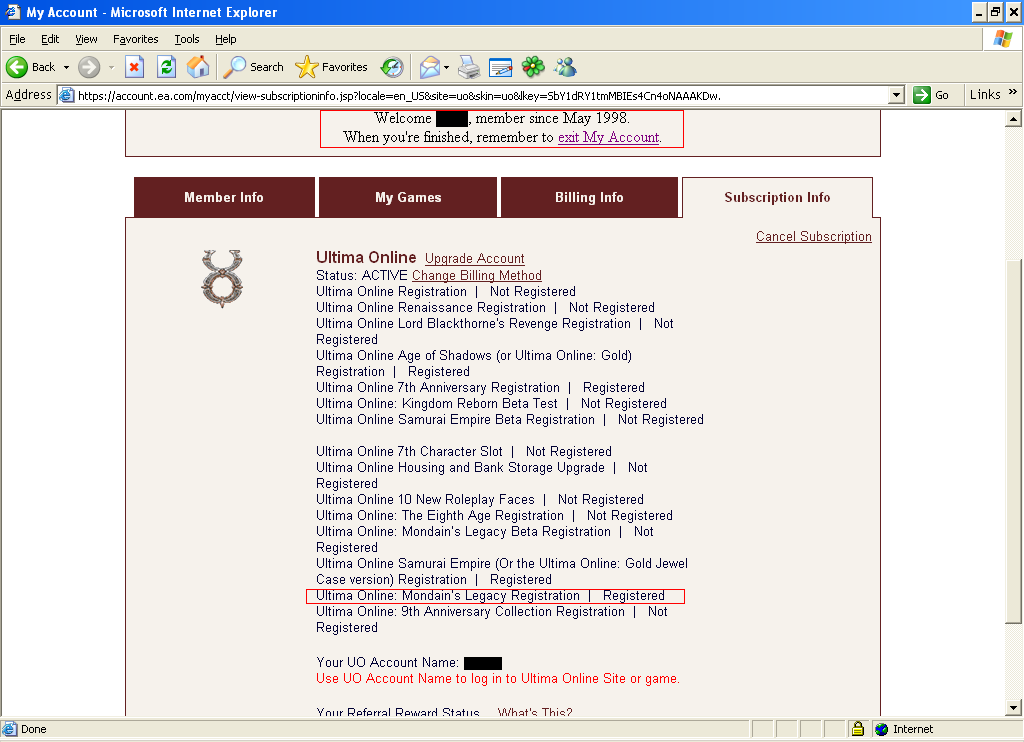The image size is (1024, 742).
Task: Click 'Status: ACTIVE' text
Action: [x=362, y=276]
